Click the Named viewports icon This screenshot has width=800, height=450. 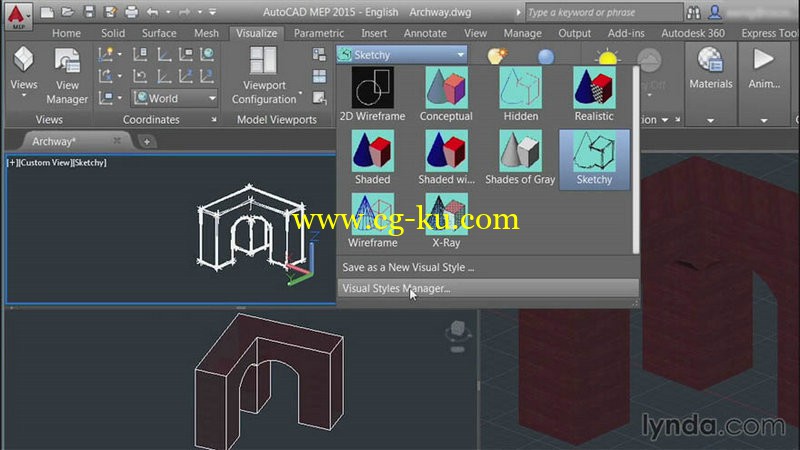pyautogui.click(x=319, y=54)
